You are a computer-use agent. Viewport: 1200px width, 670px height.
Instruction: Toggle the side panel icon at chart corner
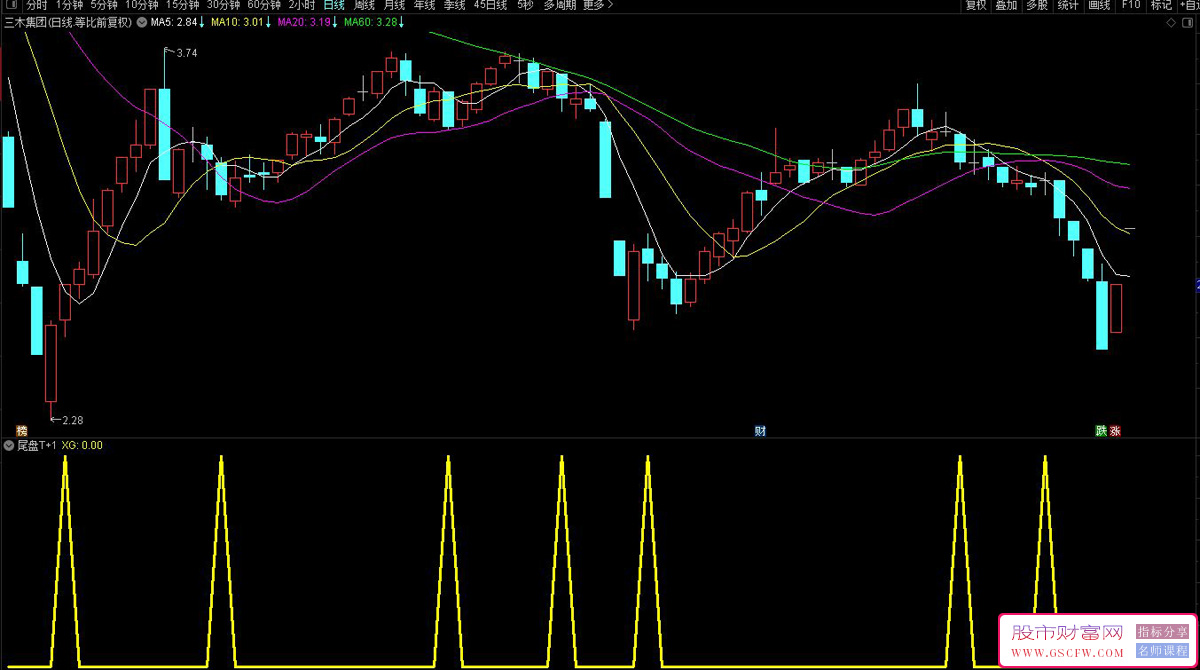(1189, 21)
